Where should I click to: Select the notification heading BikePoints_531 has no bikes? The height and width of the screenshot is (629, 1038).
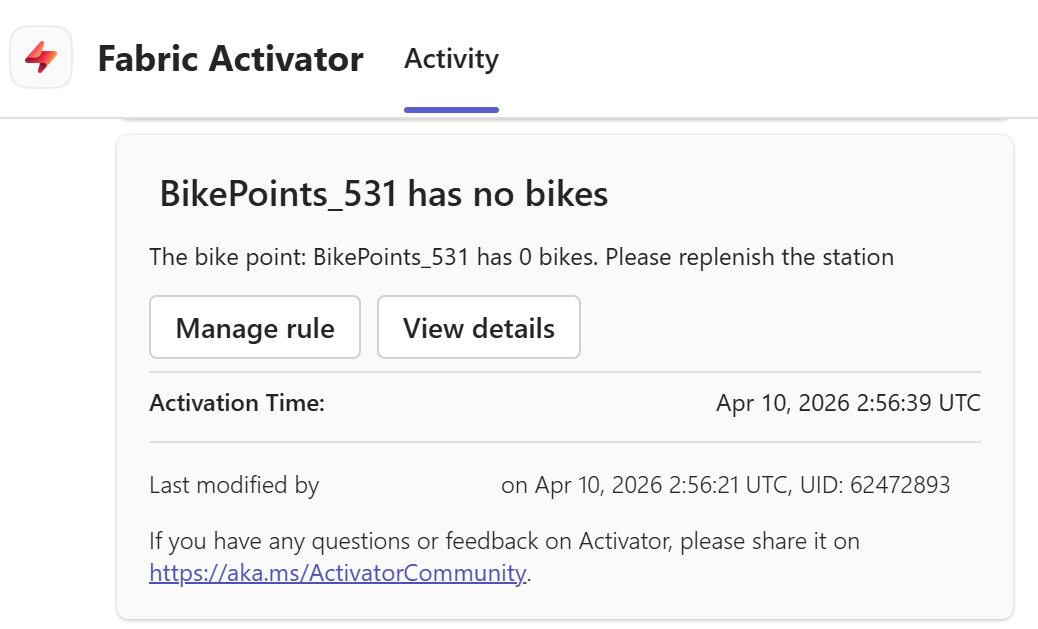pyautogui.click(x=384, y=194)
